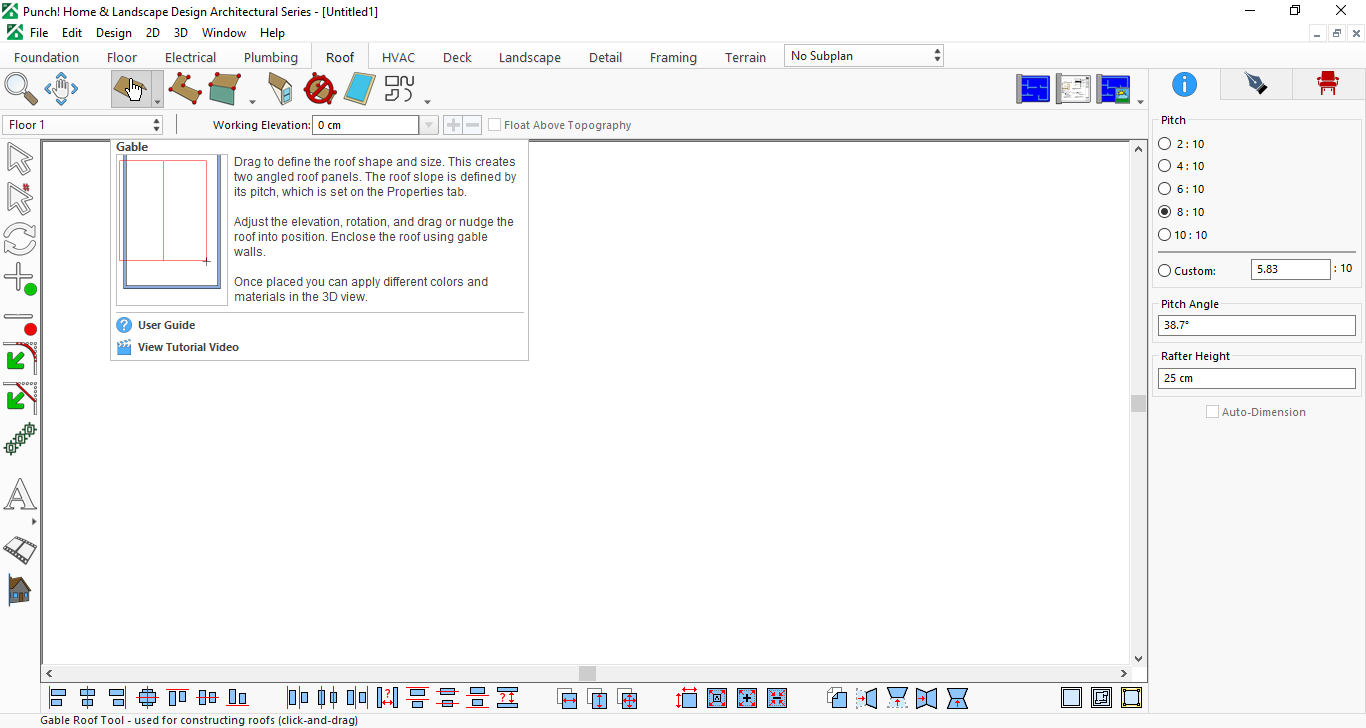
Task: Open the Floor 1 selector dropdown
Action: pos(83,125)
